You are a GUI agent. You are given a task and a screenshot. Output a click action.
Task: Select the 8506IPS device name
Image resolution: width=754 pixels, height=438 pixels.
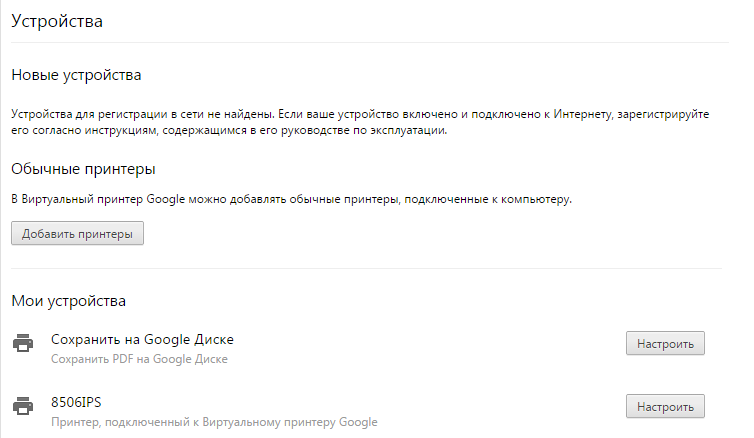pyautogui.click(x=77, y=402)
